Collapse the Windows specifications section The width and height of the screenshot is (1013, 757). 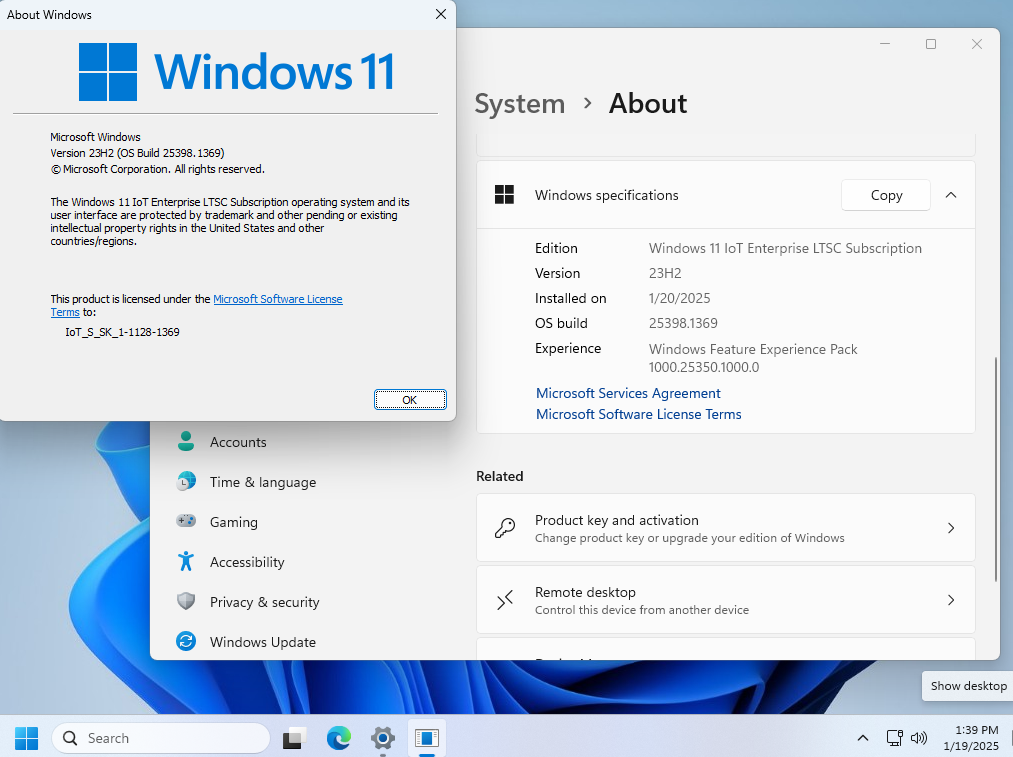pos(951,195)
